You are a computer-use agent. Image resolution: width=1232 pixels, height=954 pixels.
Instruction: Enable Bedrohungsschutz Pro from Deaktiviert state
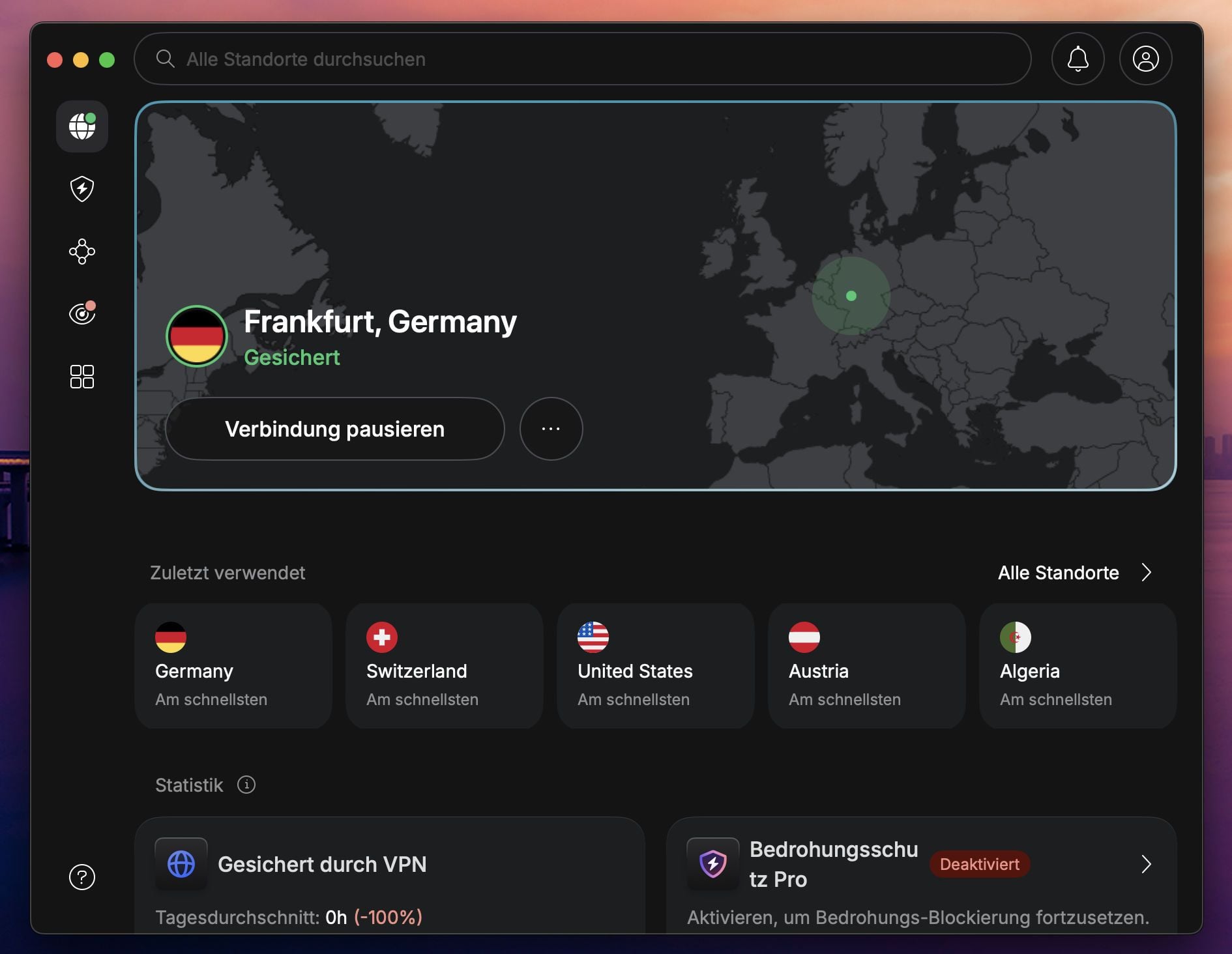(x=979, y=864)
